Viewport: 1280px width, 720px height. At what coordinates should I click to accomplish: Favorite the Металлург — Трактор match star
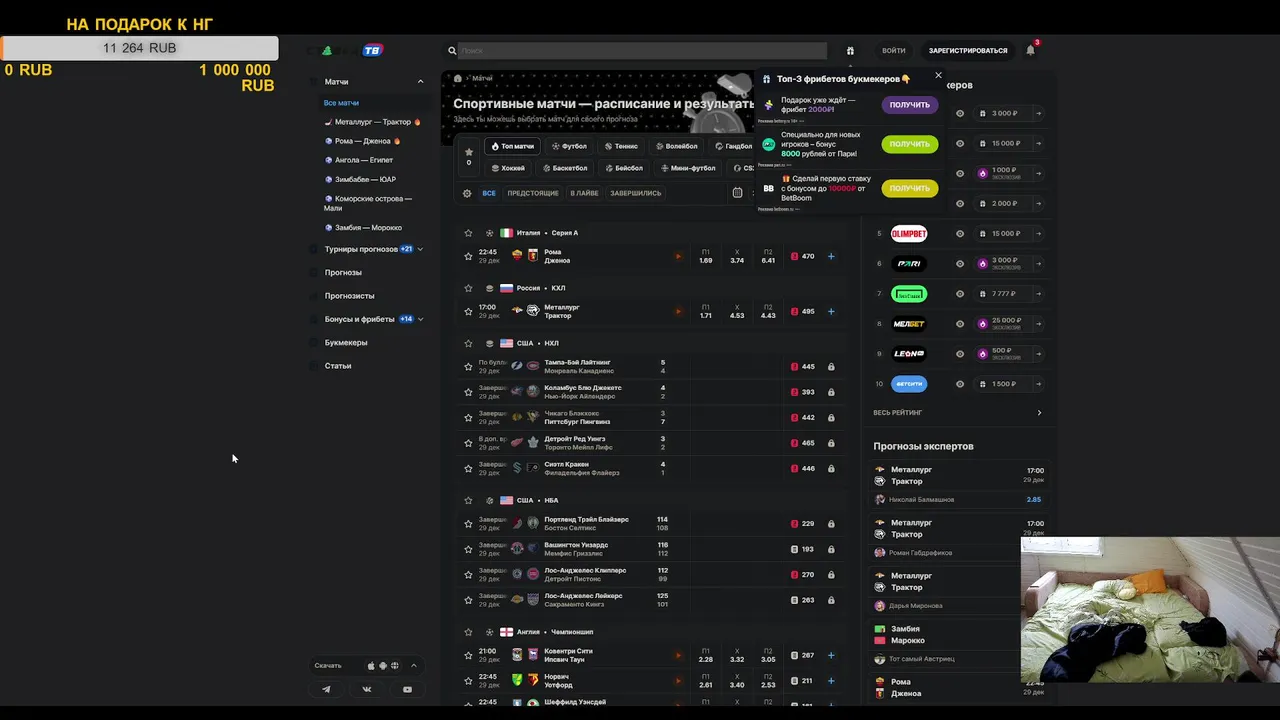(468, 311)
